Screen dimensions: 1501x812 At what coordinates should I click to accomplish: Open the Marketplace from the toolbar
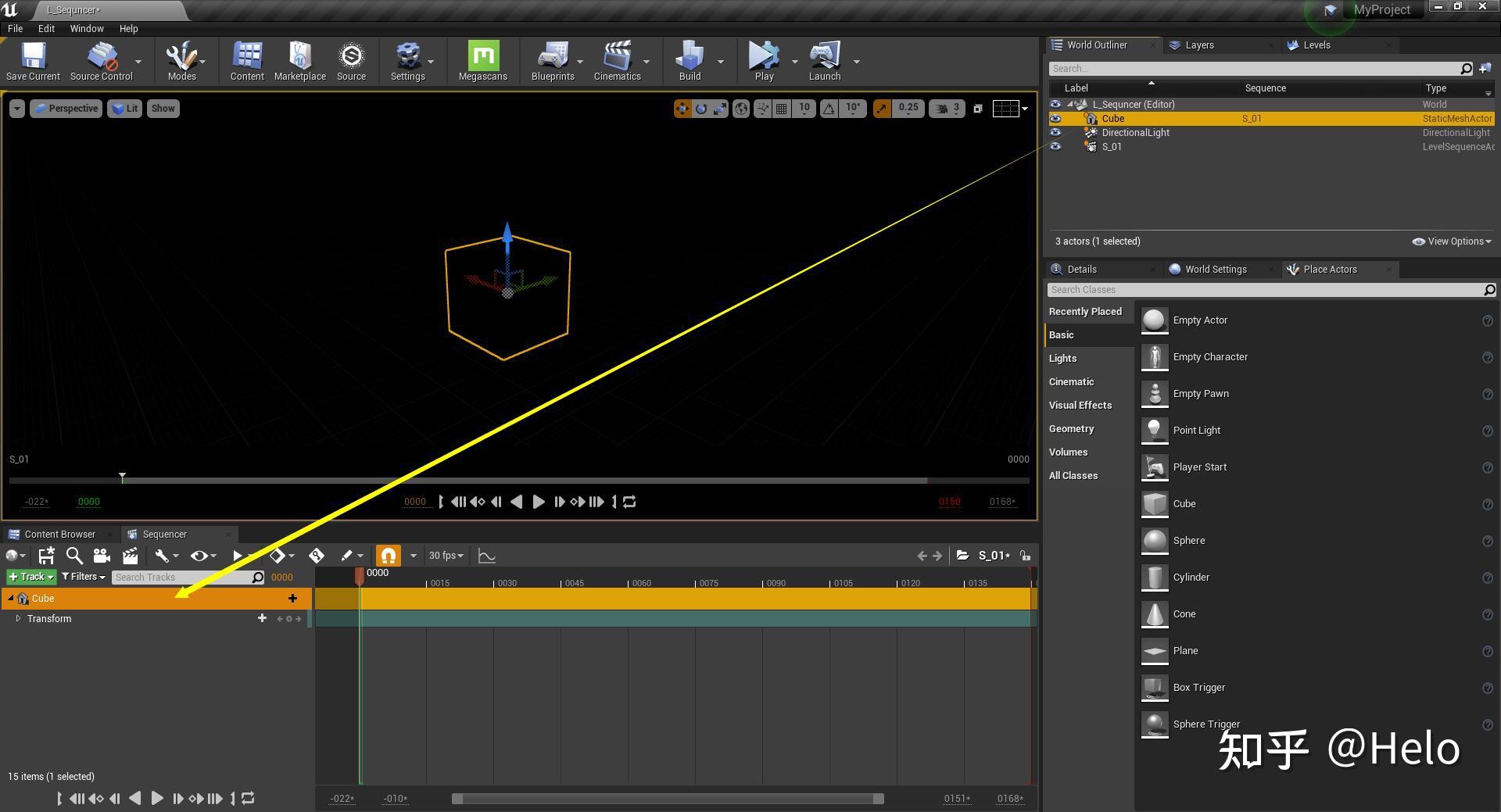click(x=299, y=61)
